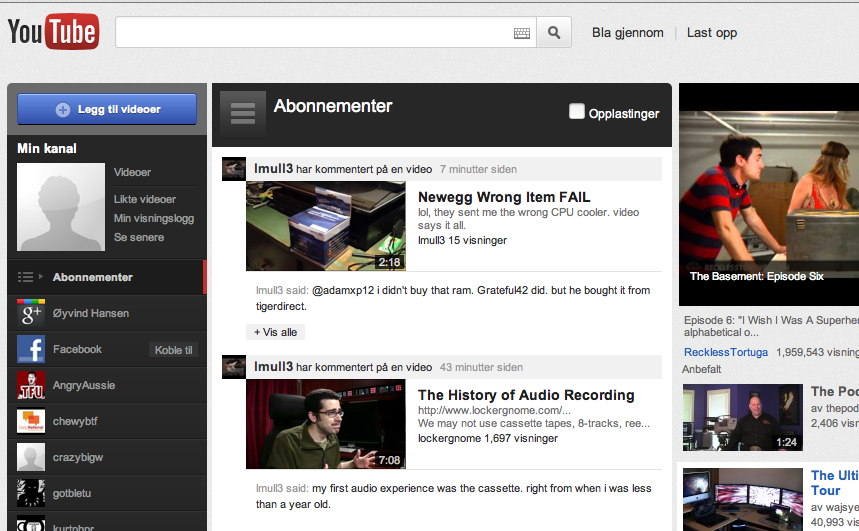The image size is (859, 531).
Task: Open the feed menu icon beside Abonnementer header
Action: click(243, 113)
